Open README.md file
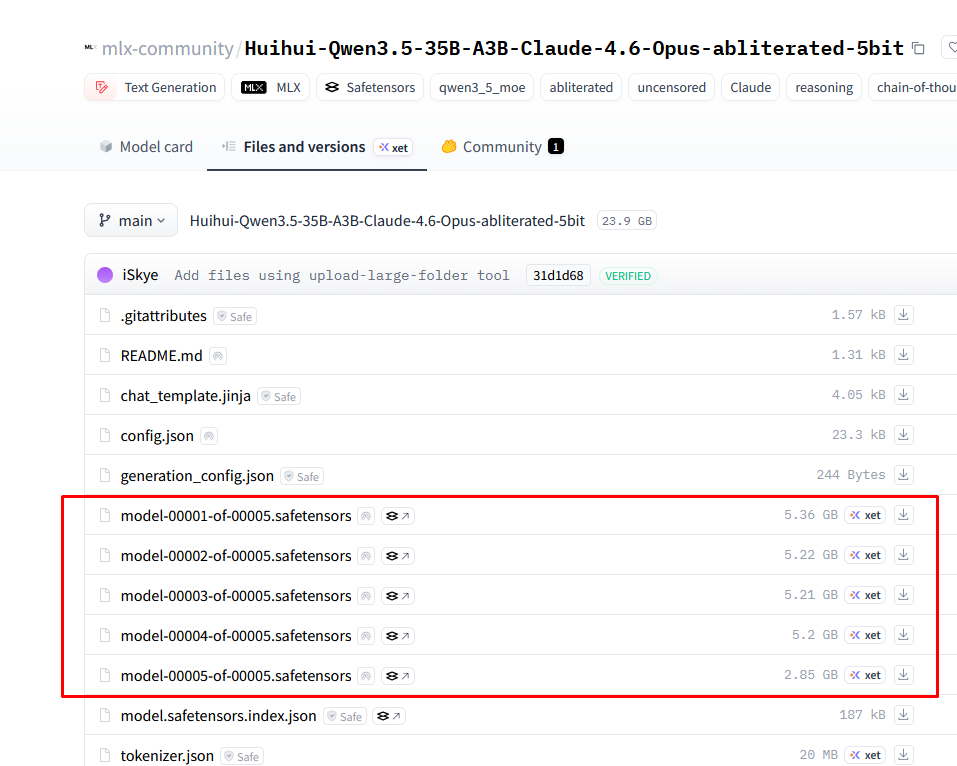This screenshot has height=766, width=957. (x=162, y=356)
